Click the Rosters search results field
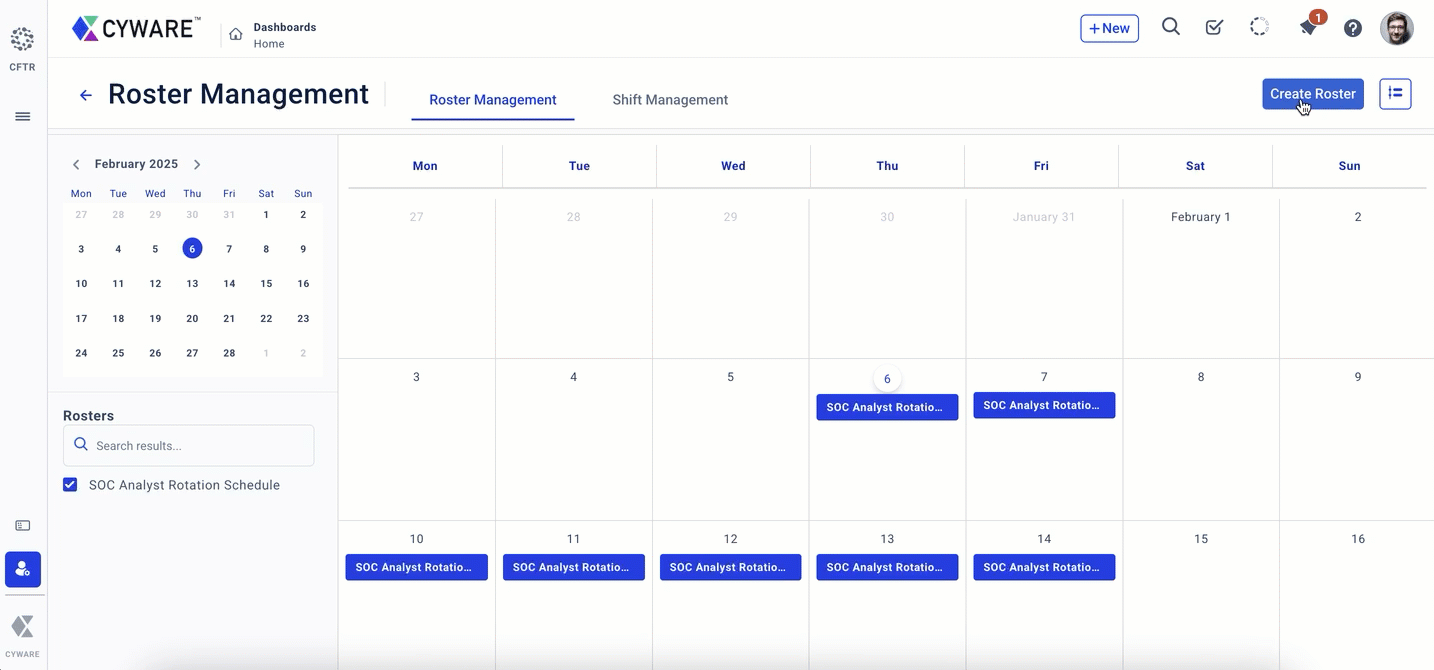Viewport: 1434px width, 670px height. 188,445
